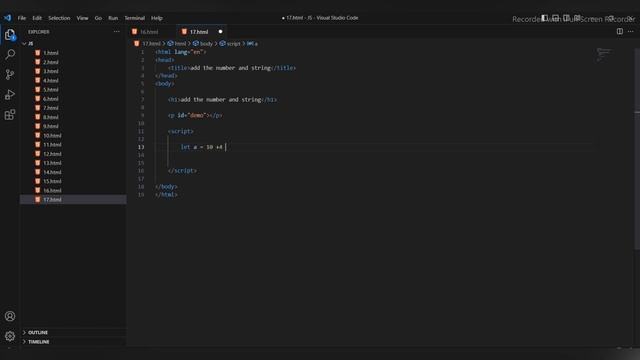The height and width of the screenshot is (360, 640).
Task: Click the closing html tag line
Action: [x=166, y=195]
